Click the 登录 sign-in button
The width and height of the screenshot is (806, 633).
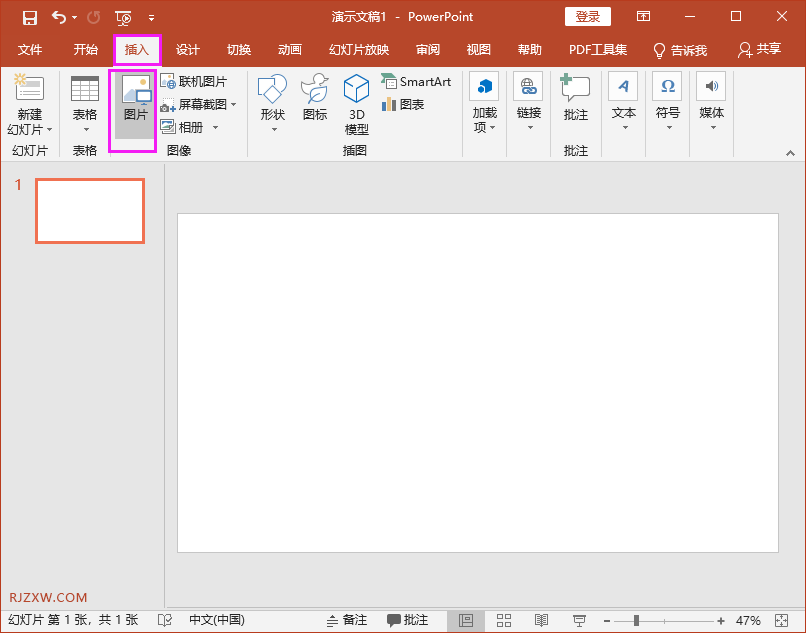tap(588, 17)
